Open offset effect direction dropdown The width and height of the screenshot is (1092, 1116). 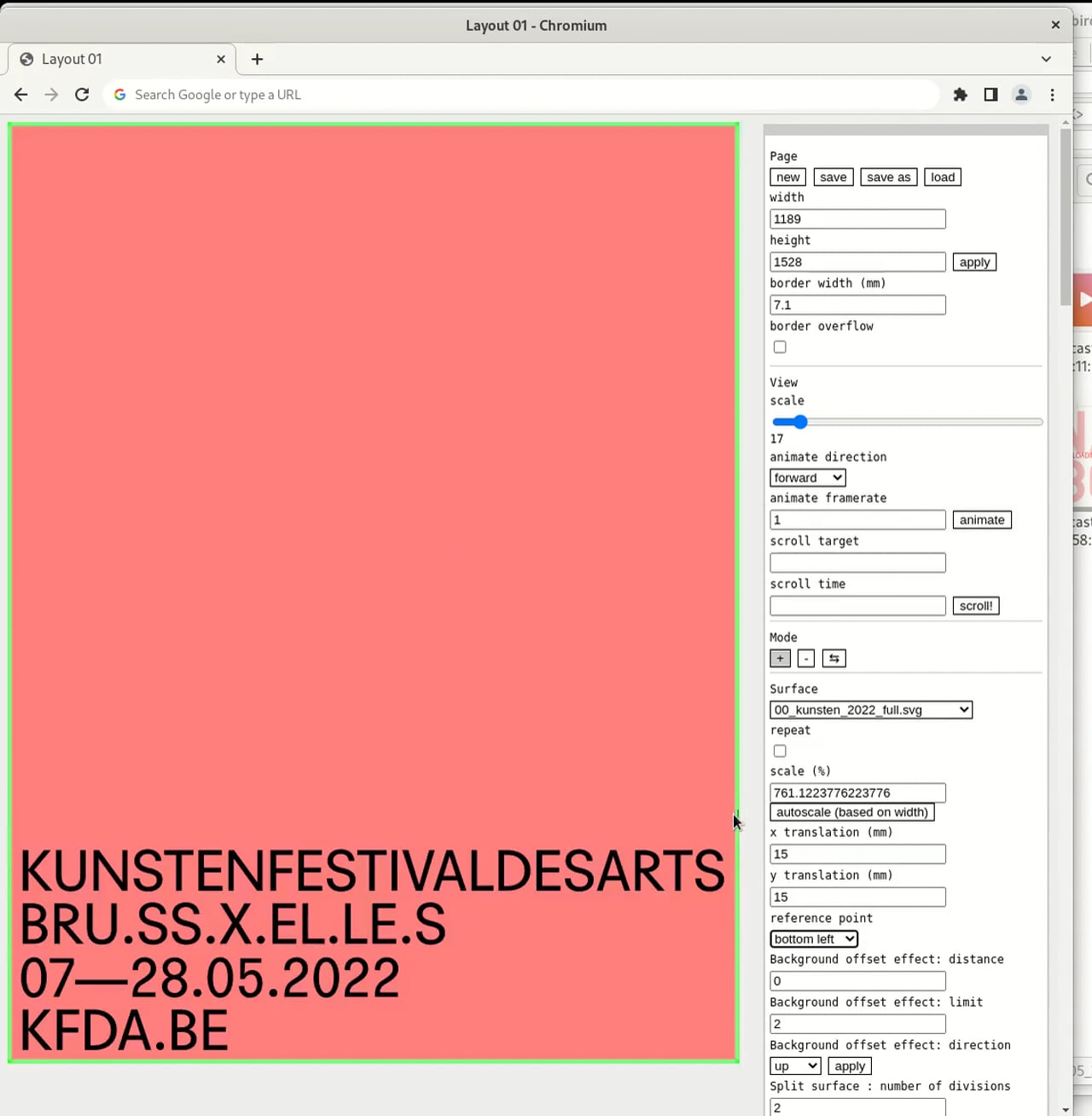[x=795, y=1067]
